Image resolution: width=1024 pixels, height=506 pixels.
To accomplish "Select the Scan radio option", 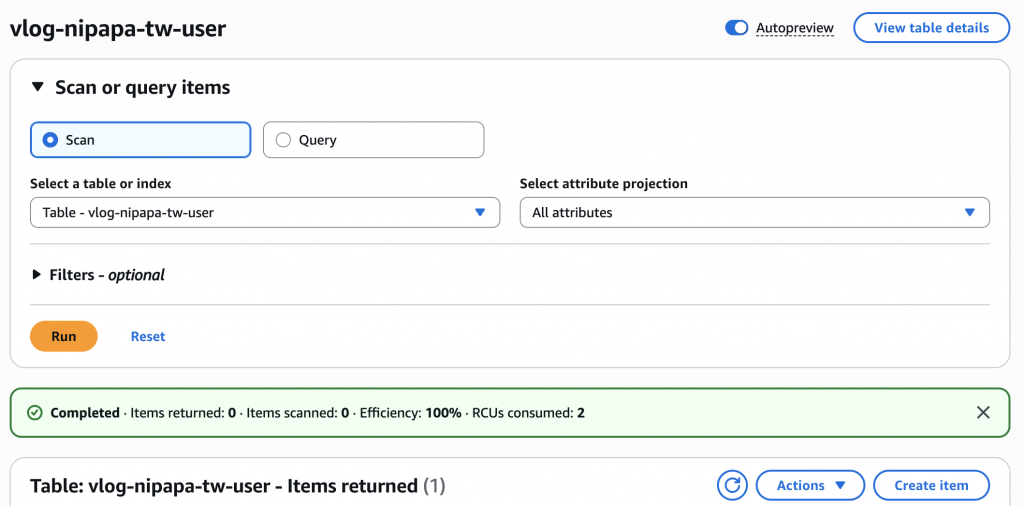I will pyautogui.click(x=50, y=140).
